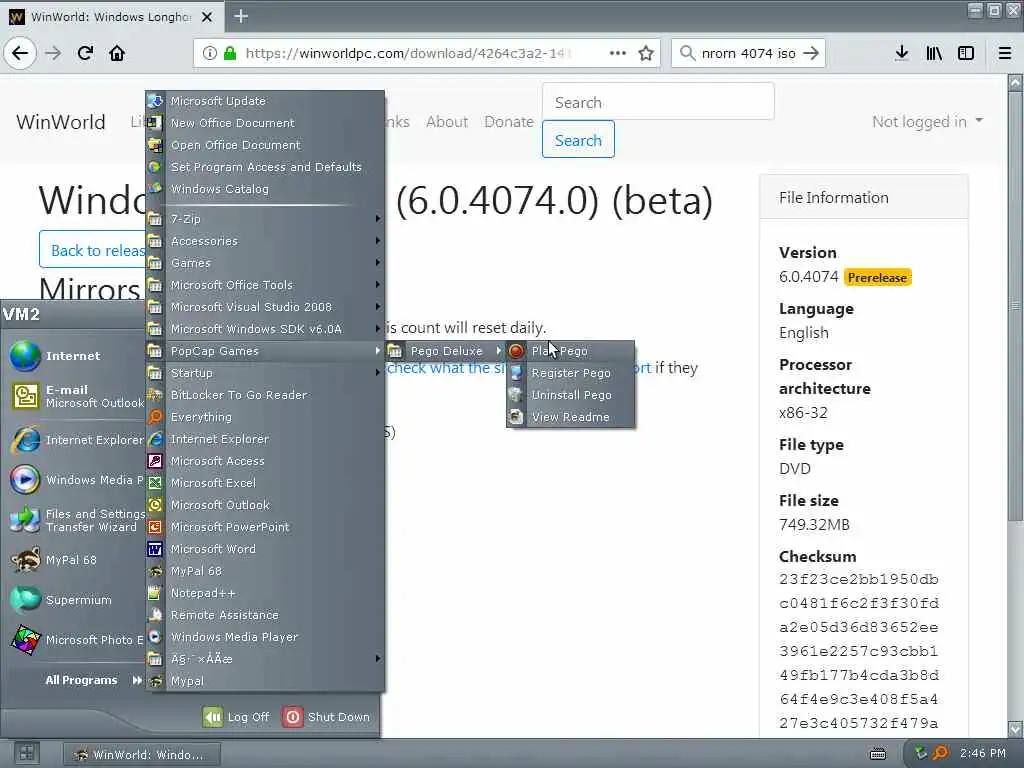Click the Microsoft PowerPoint icon
Image resolution: width=1024 pixels, height=768 pixels.
155,527
